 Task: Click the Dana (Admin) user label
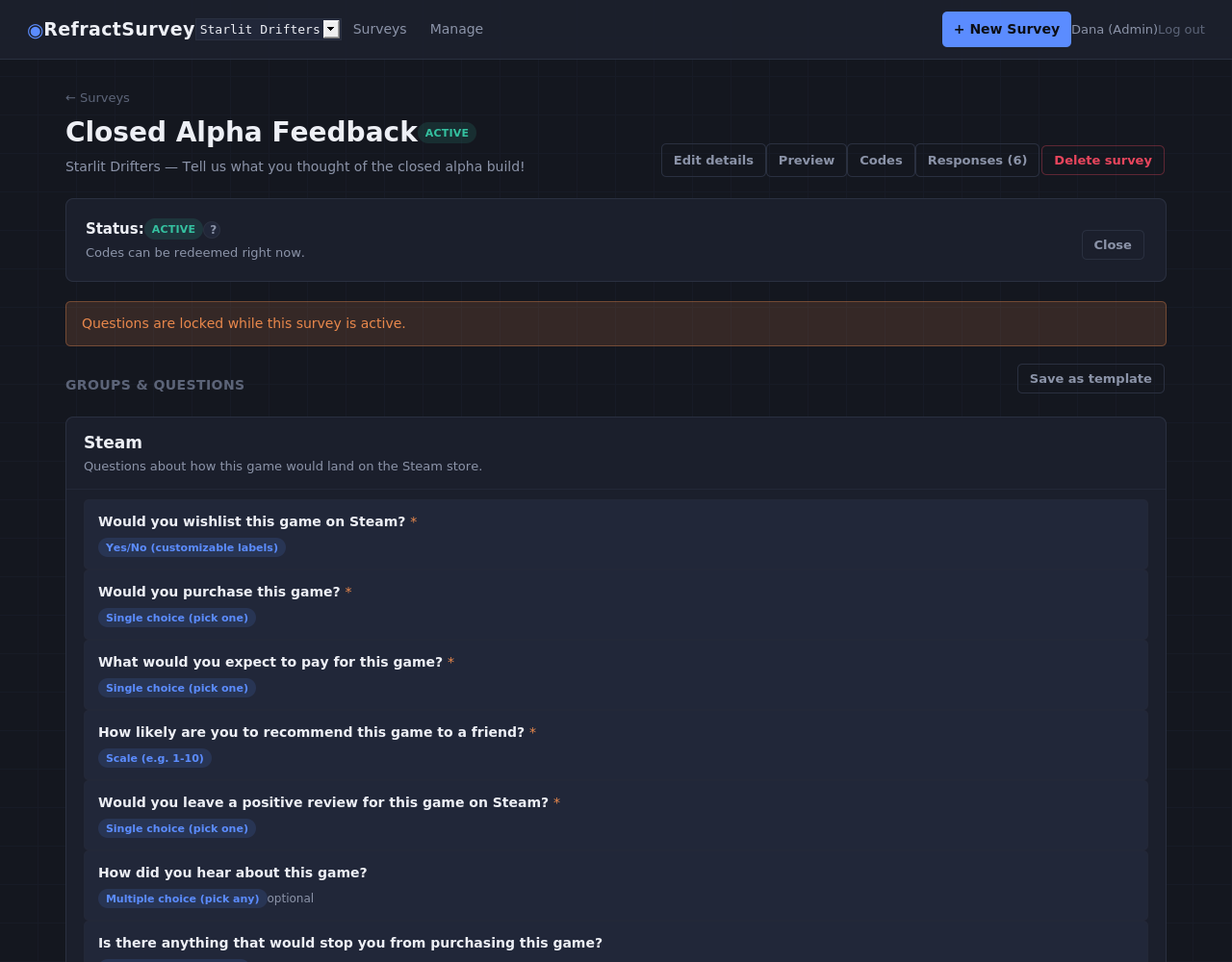point(1115,30)
